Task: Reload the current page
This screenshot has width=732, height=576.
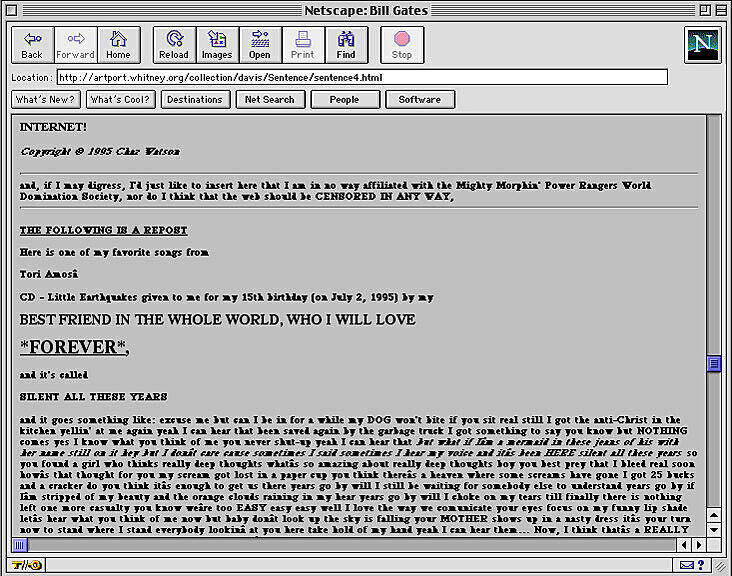Action: (174, 44)
